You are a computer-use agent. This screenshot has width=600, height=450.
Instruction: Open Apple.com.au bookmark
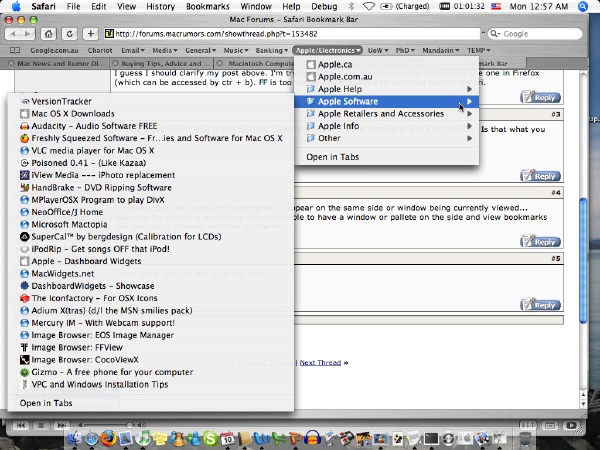coord(386,77)
